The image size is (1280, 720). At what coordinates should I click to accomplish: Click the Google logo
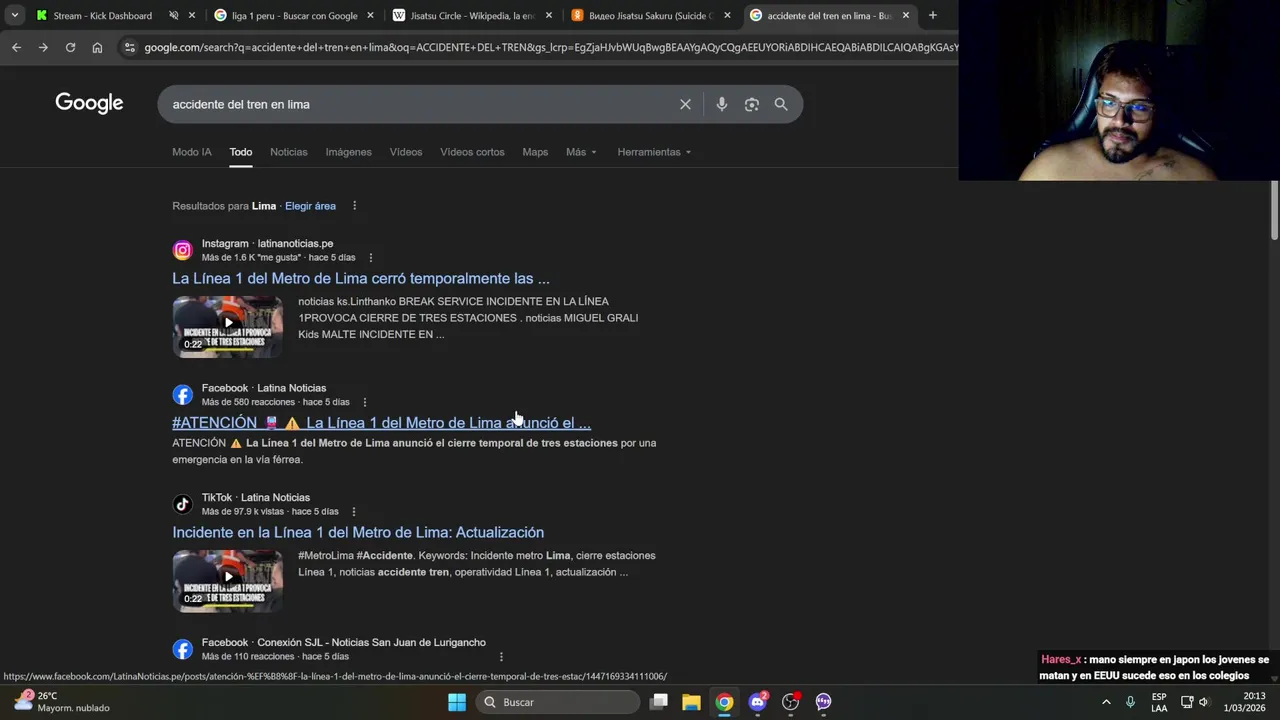coord(89,103)
